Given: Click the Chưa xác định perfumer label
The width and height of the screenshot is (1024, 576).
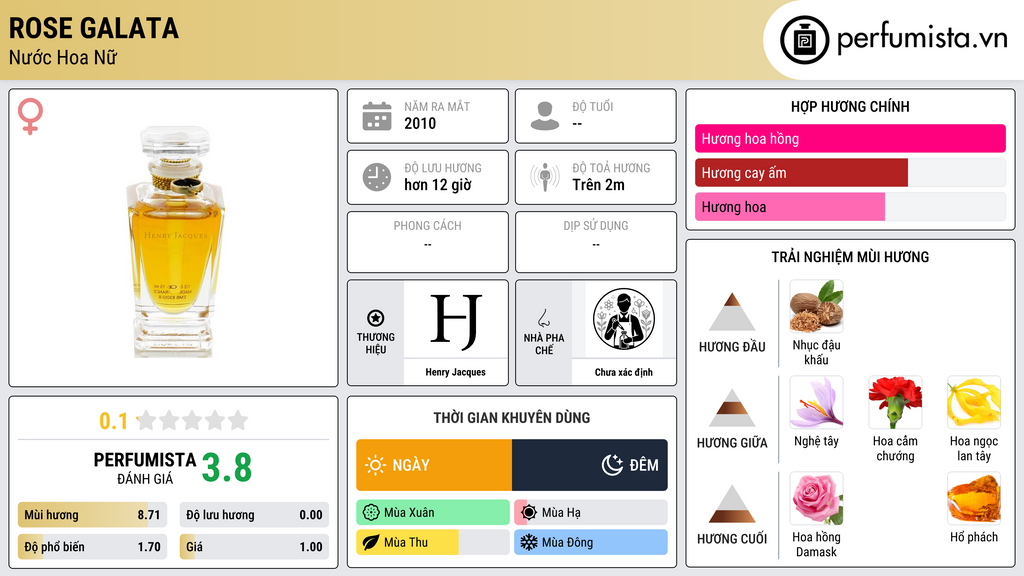Looking at the screenshot, I should (624, 372).
